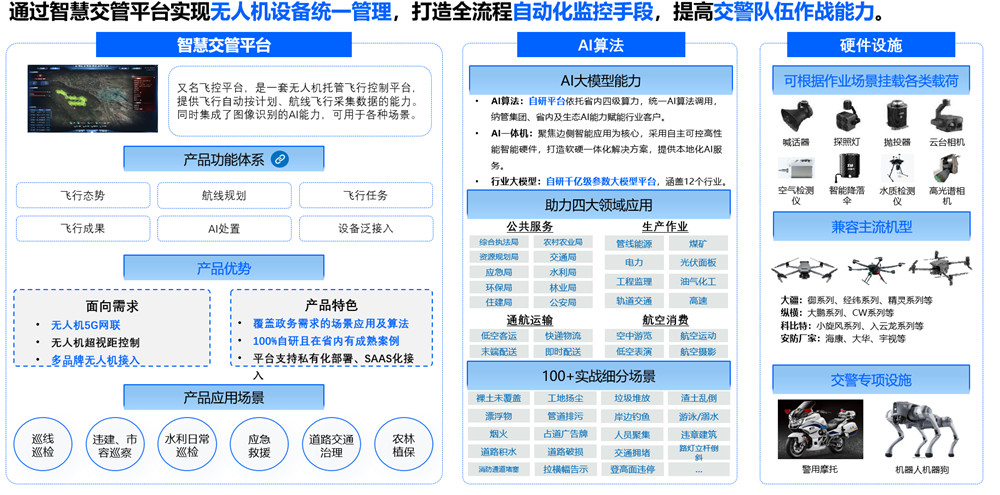
Task: Click the 人员聚集 scenario tag
Action: 632,434
